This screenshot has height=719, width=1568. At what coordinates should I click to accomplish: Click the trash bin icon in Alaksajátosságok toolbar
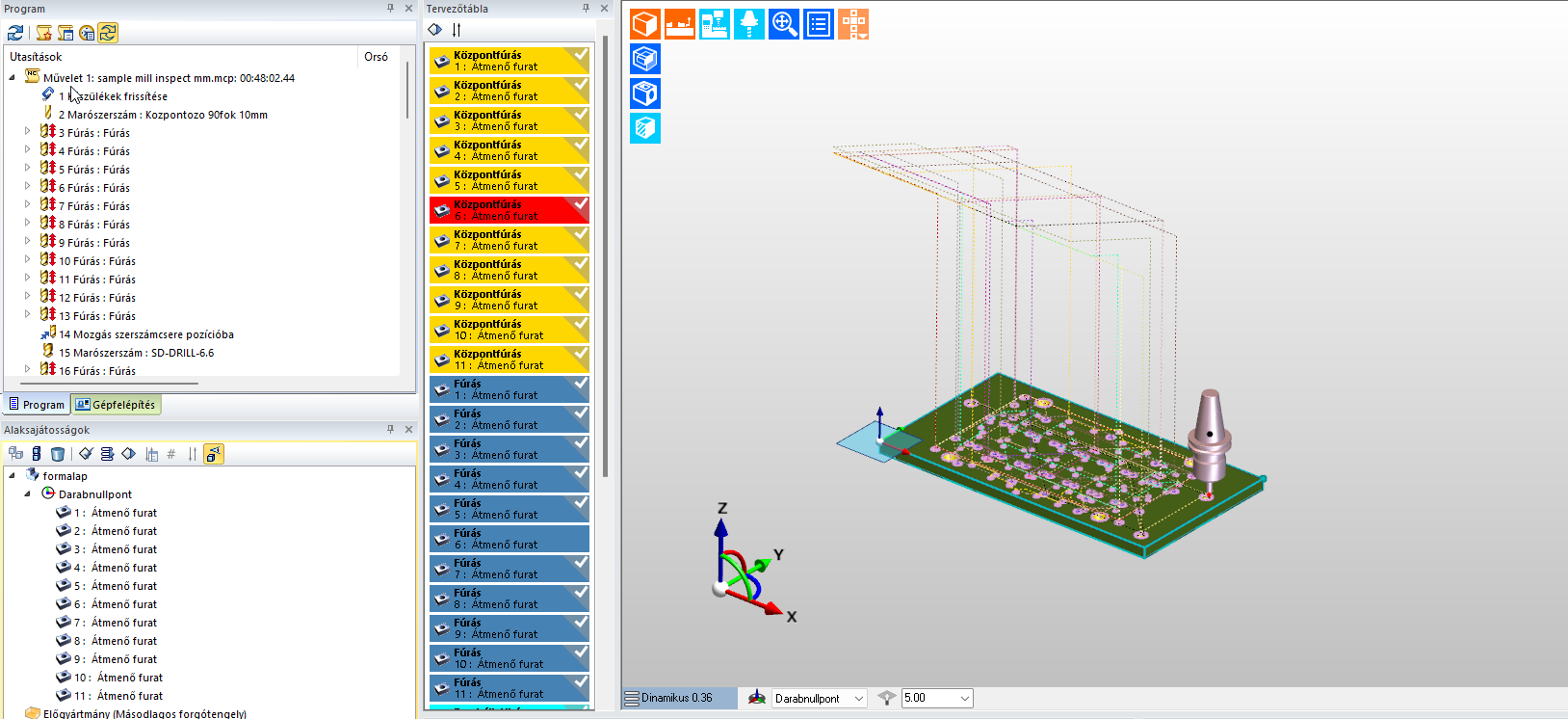58,454
